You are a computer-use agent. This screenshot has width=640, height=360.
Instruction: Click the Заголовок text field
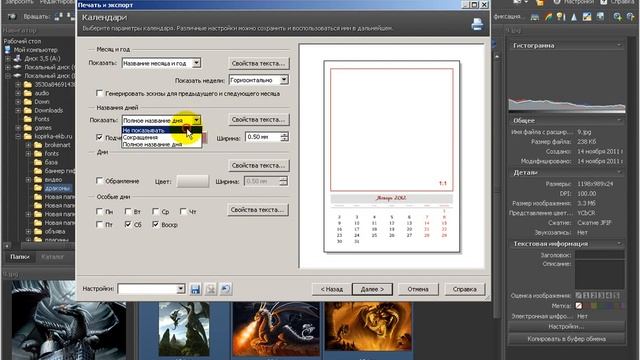[599, 255]
